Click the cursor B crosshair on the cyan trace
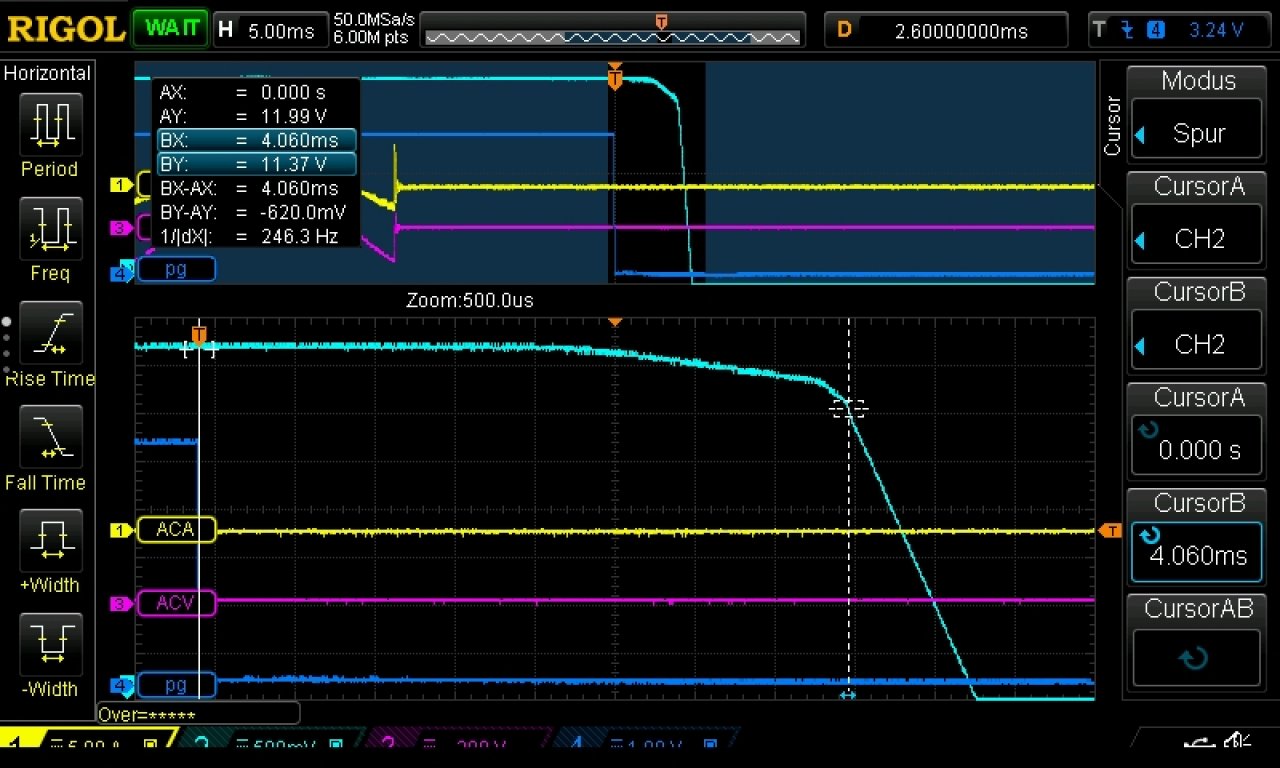The image size is (1280, 768). (848, 407)
